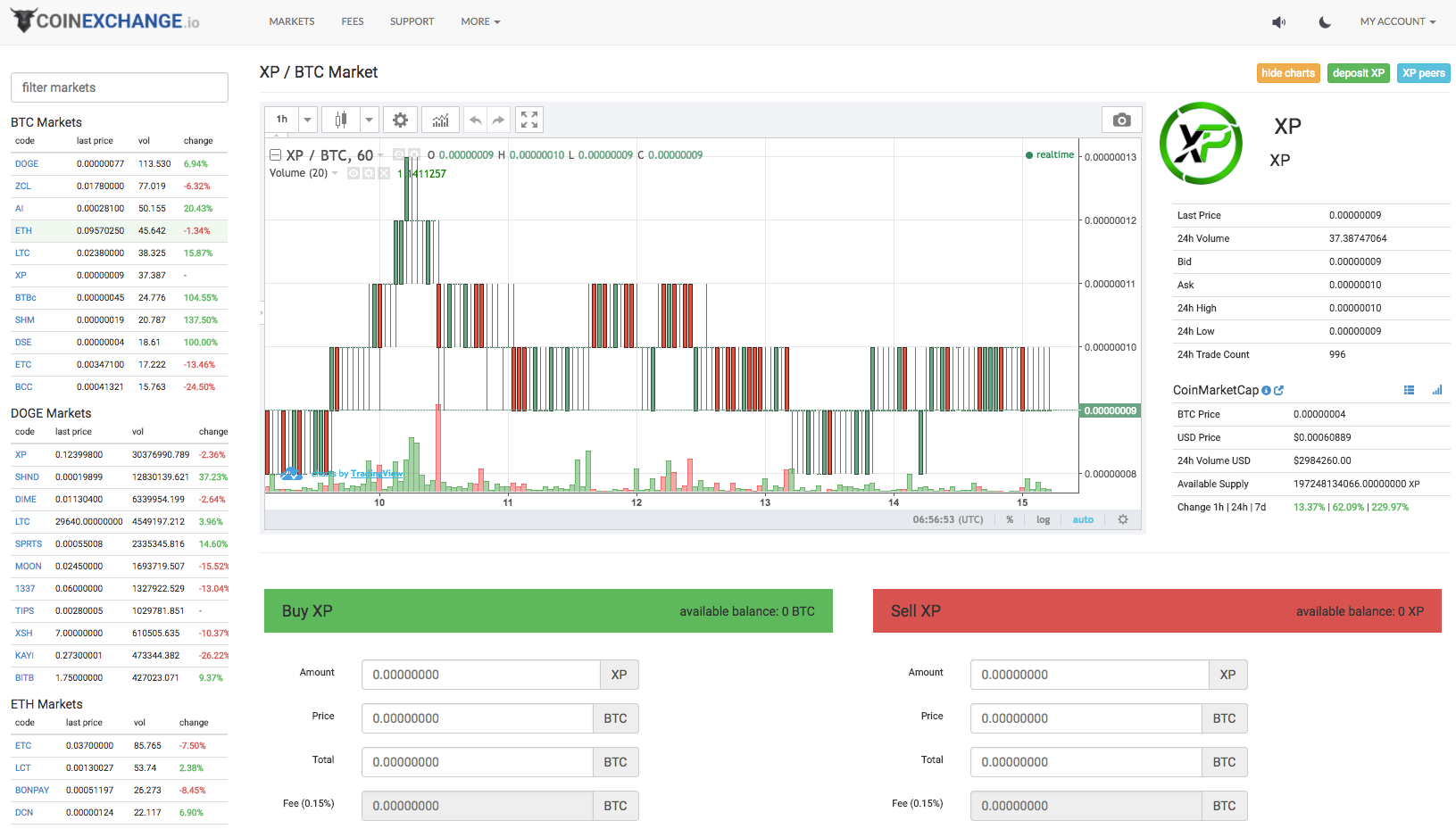
Task: Click the chart redo arrow
Action: pos(498,120)
